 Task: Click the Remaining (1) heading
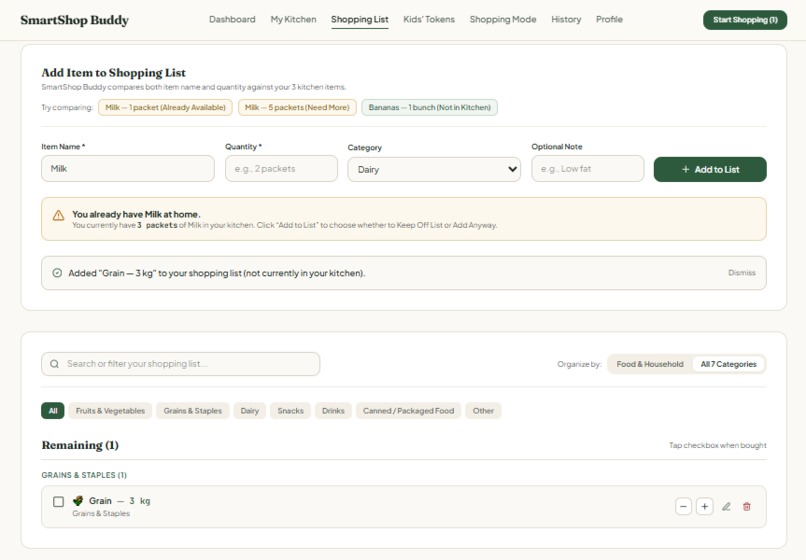tap(80, 445)
